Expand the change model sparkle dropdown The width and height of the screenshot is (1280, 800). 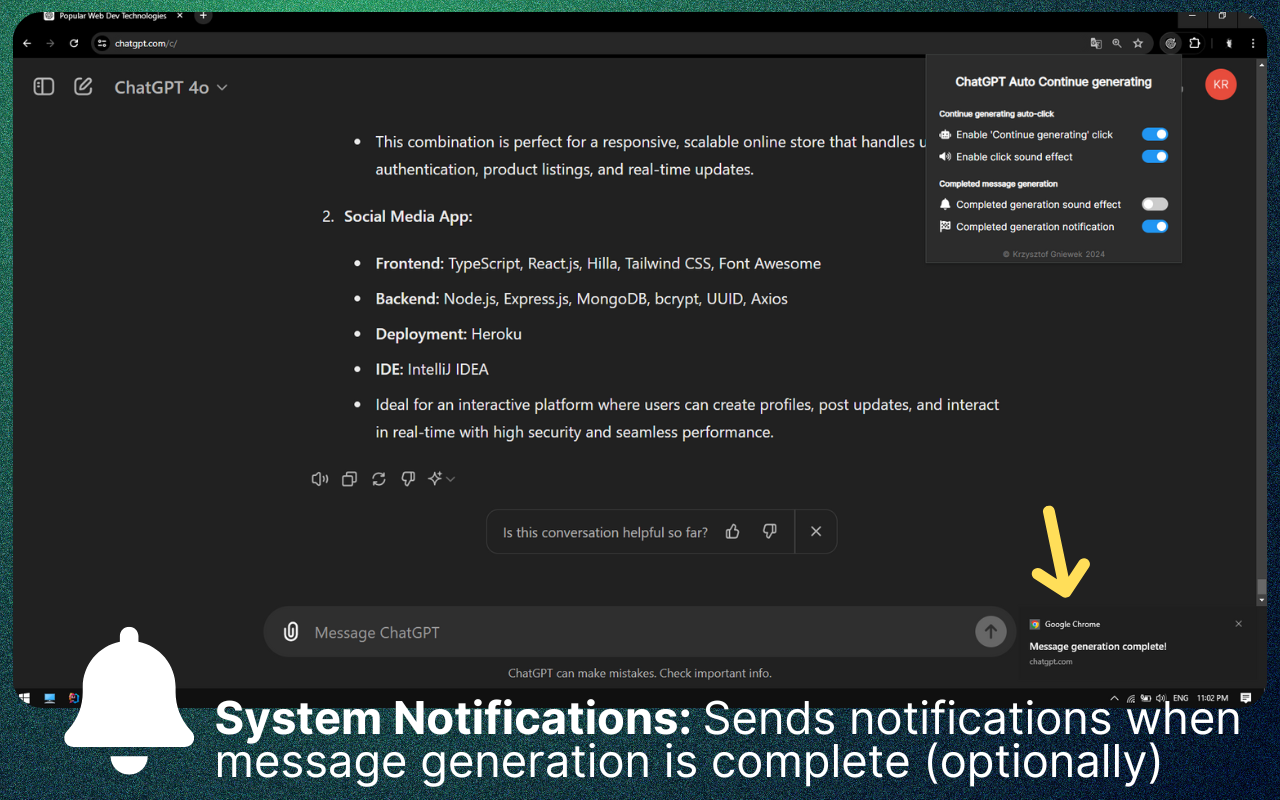click(441, 479)
